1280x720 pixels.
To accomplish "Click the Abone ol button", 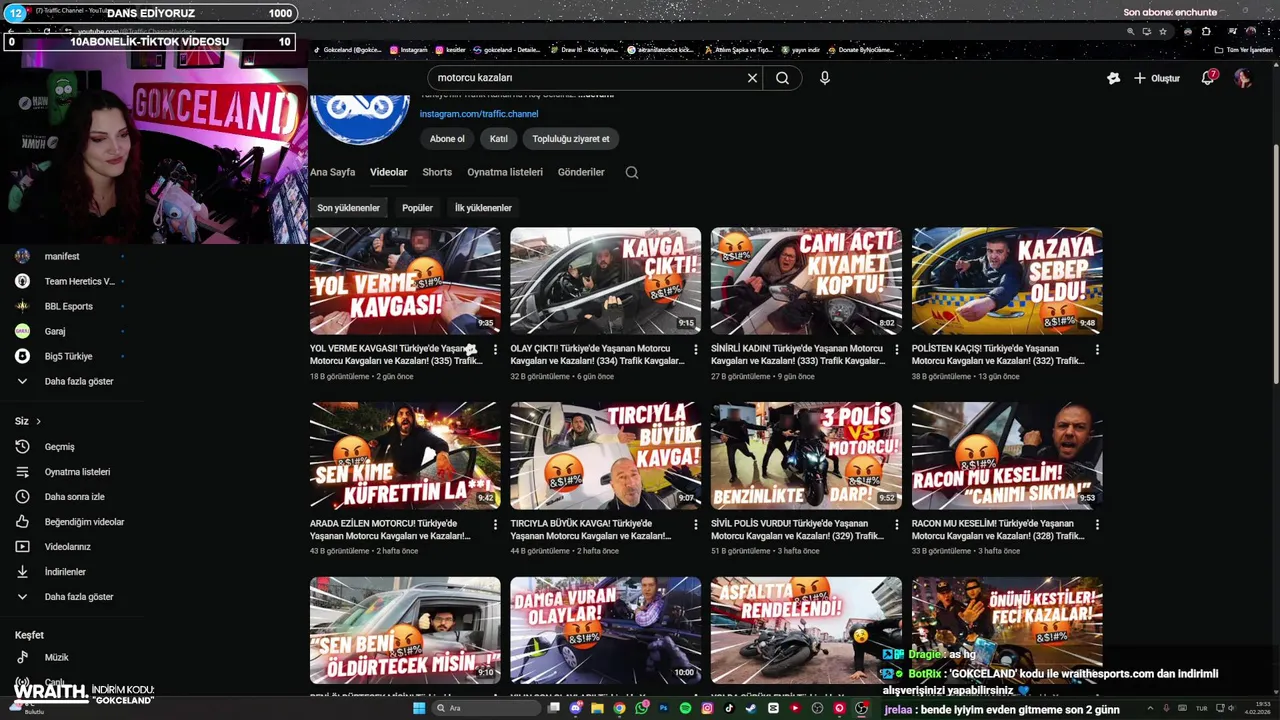I will point(447,139).
